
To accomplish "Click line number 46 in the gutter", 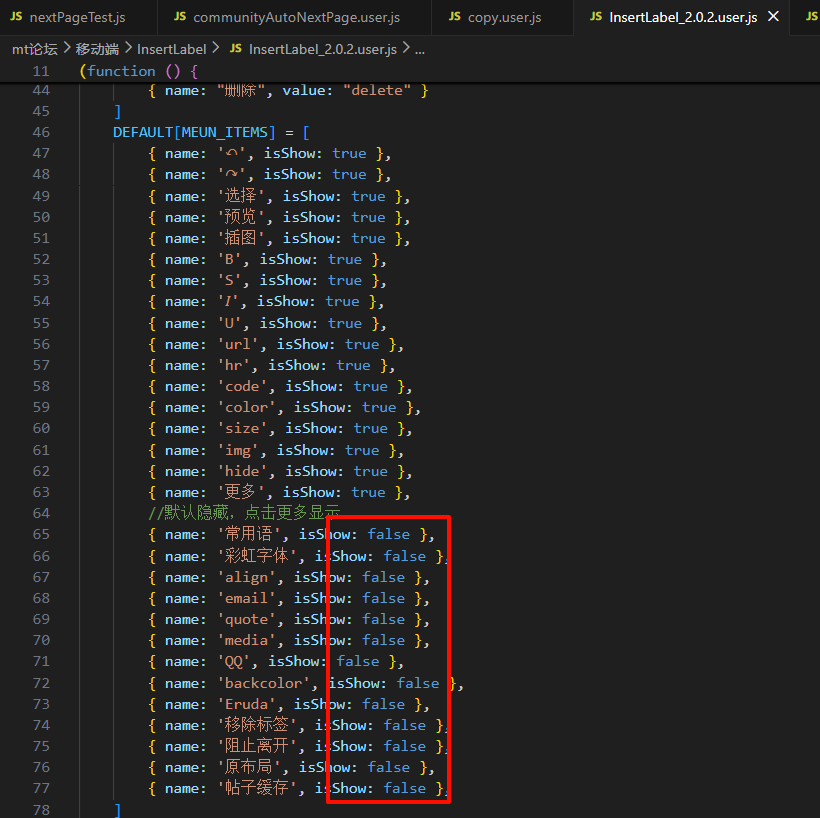I will [41, 132].
